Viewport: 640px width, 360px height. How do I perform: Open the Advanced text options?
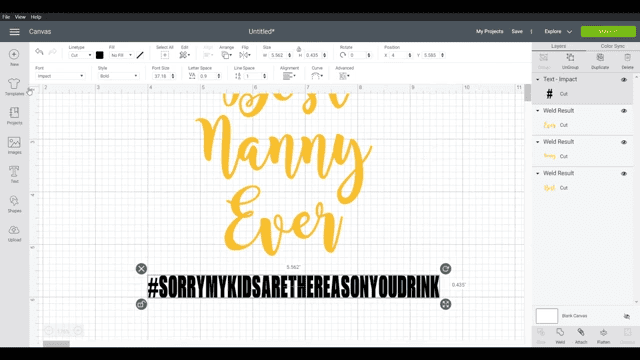(x=344, y=76)
